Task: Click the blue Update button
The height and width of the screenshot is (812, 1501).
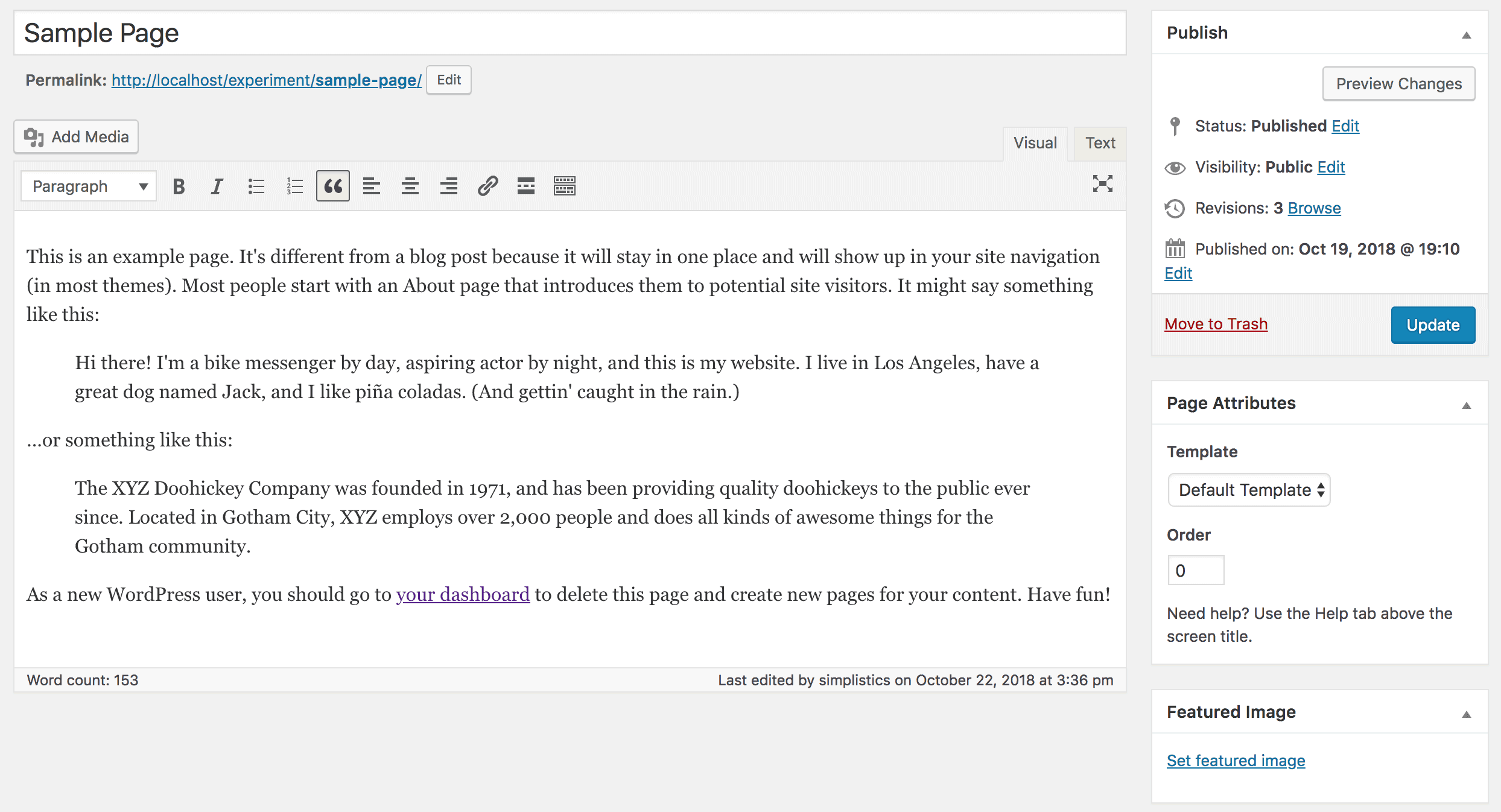Action: 1433,325
